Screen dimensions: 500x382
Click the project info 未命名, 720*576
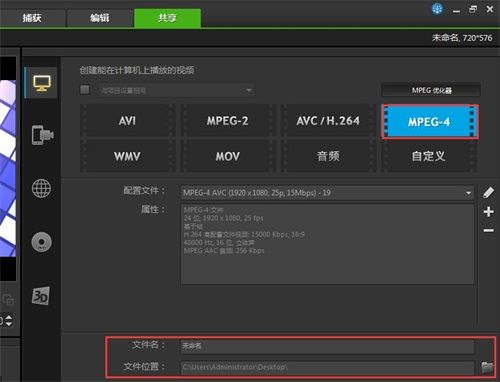(462, 38)
